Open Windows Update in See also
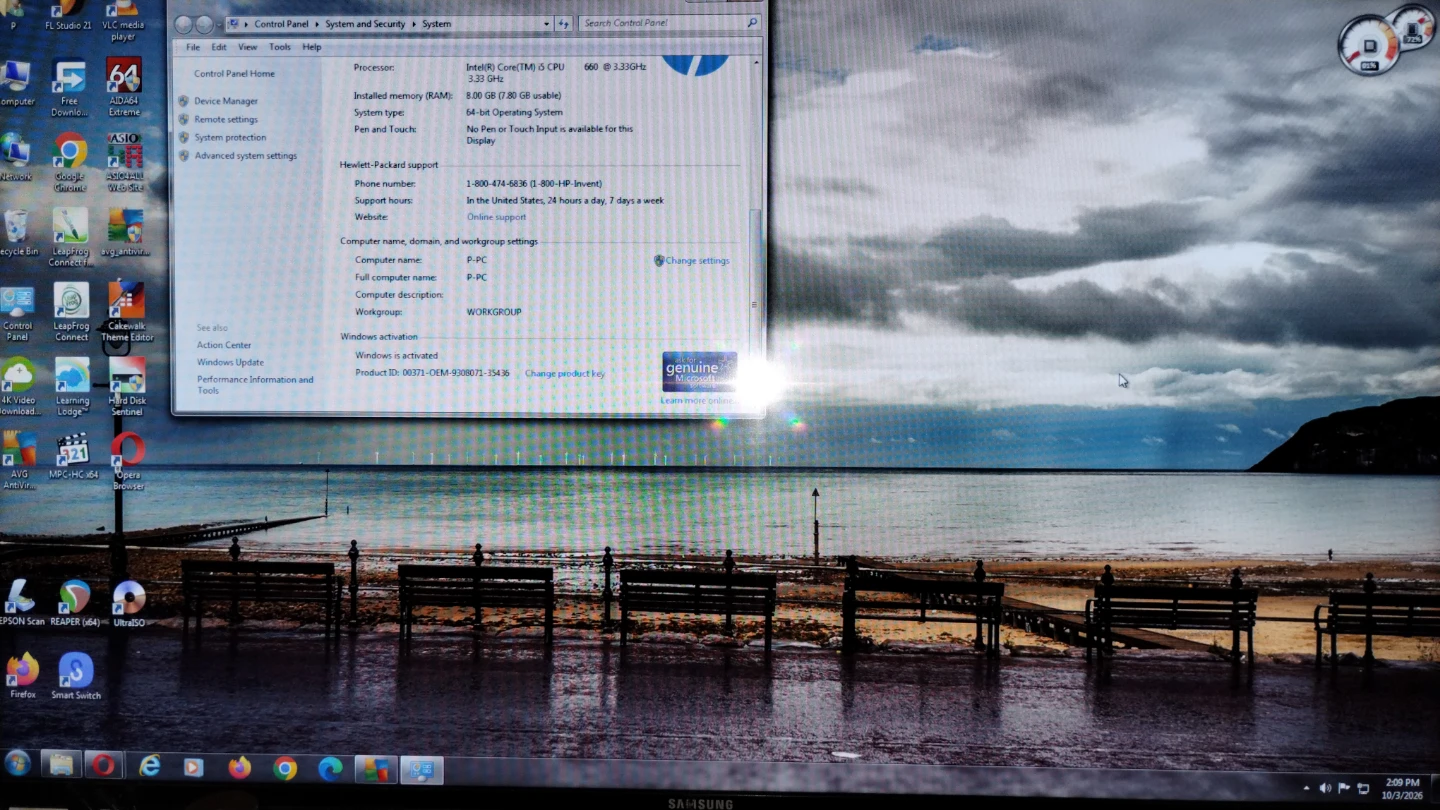The image size is (1440, 810). (230, 362)
